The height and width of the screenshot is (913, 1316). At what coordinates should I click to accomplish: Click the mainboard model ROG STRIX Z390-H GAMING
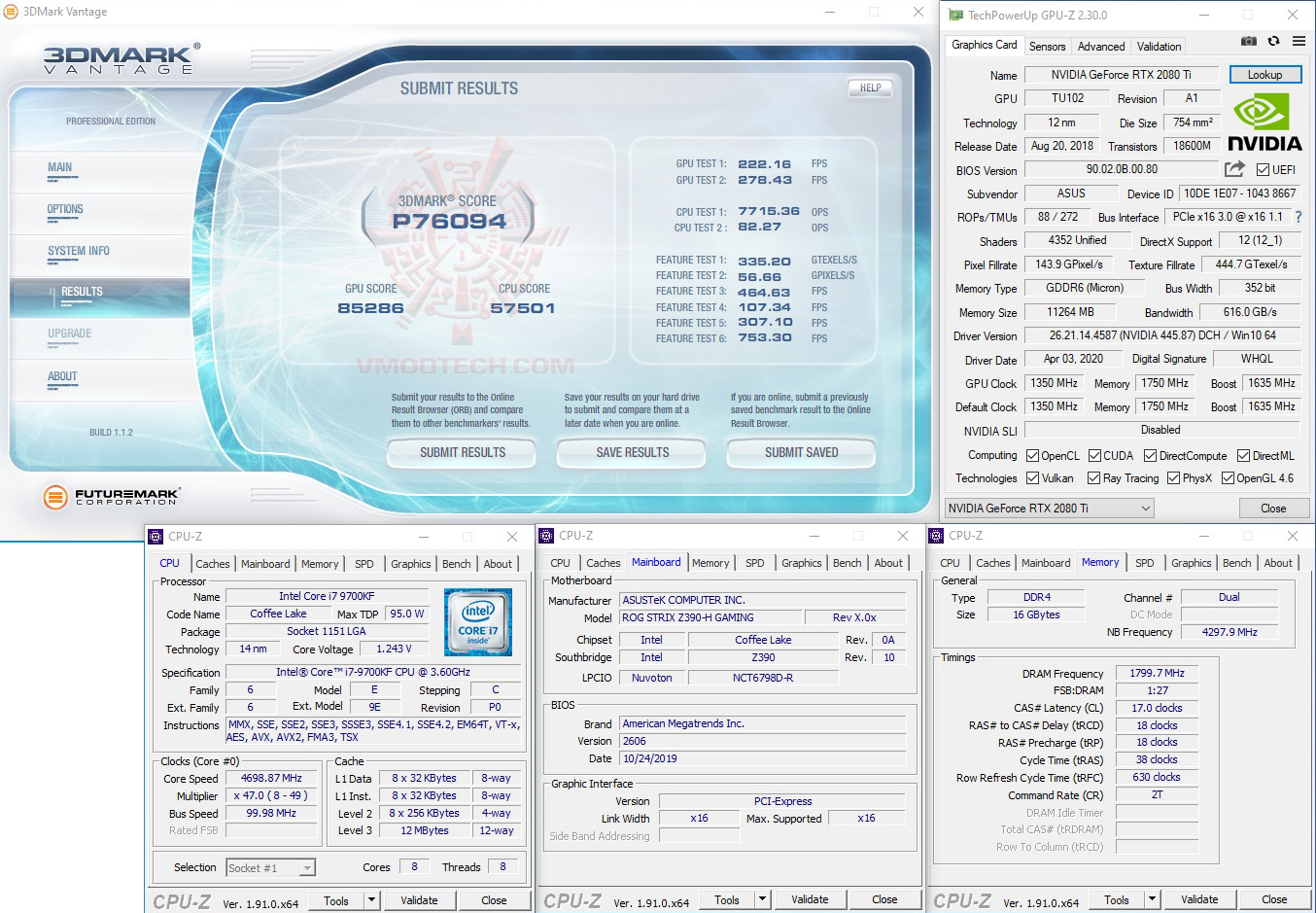(710, 617)
